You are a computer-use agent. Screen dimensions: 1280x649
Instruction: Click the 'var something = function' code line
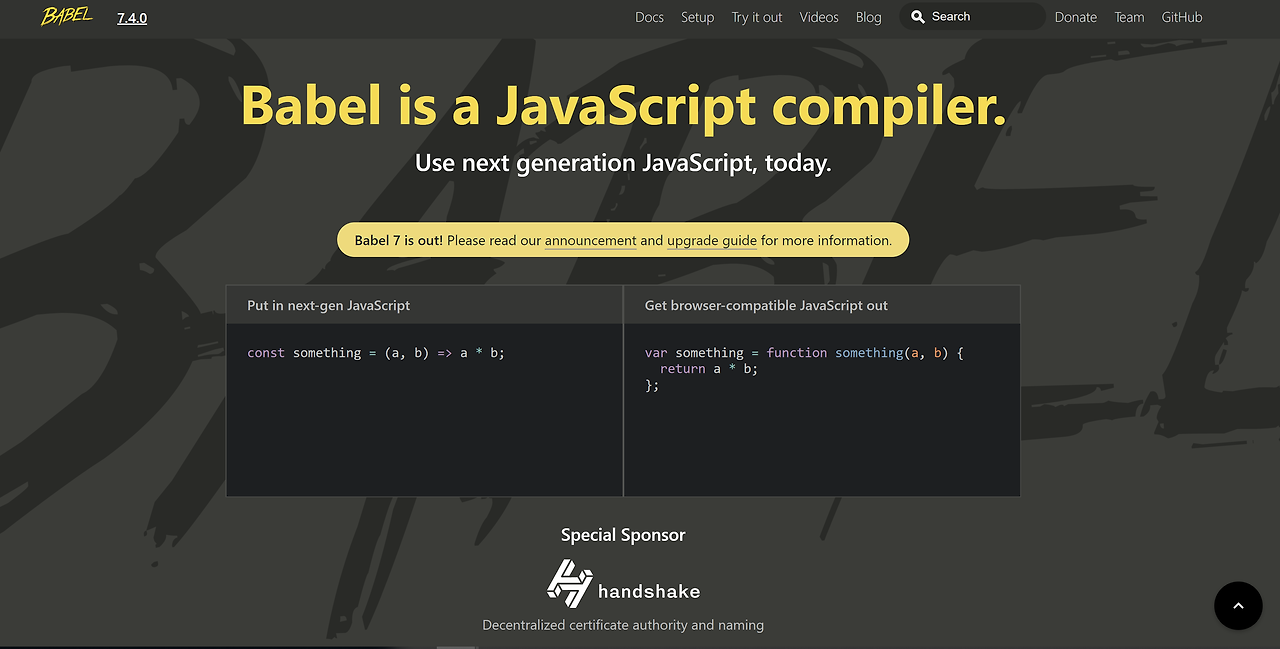[804, 353]
